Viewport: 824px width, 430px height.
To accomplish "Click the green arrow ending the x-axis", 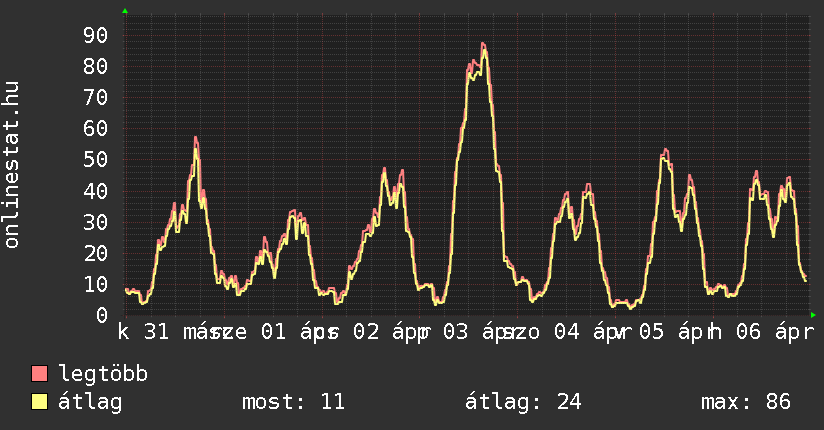I will 813,315.
